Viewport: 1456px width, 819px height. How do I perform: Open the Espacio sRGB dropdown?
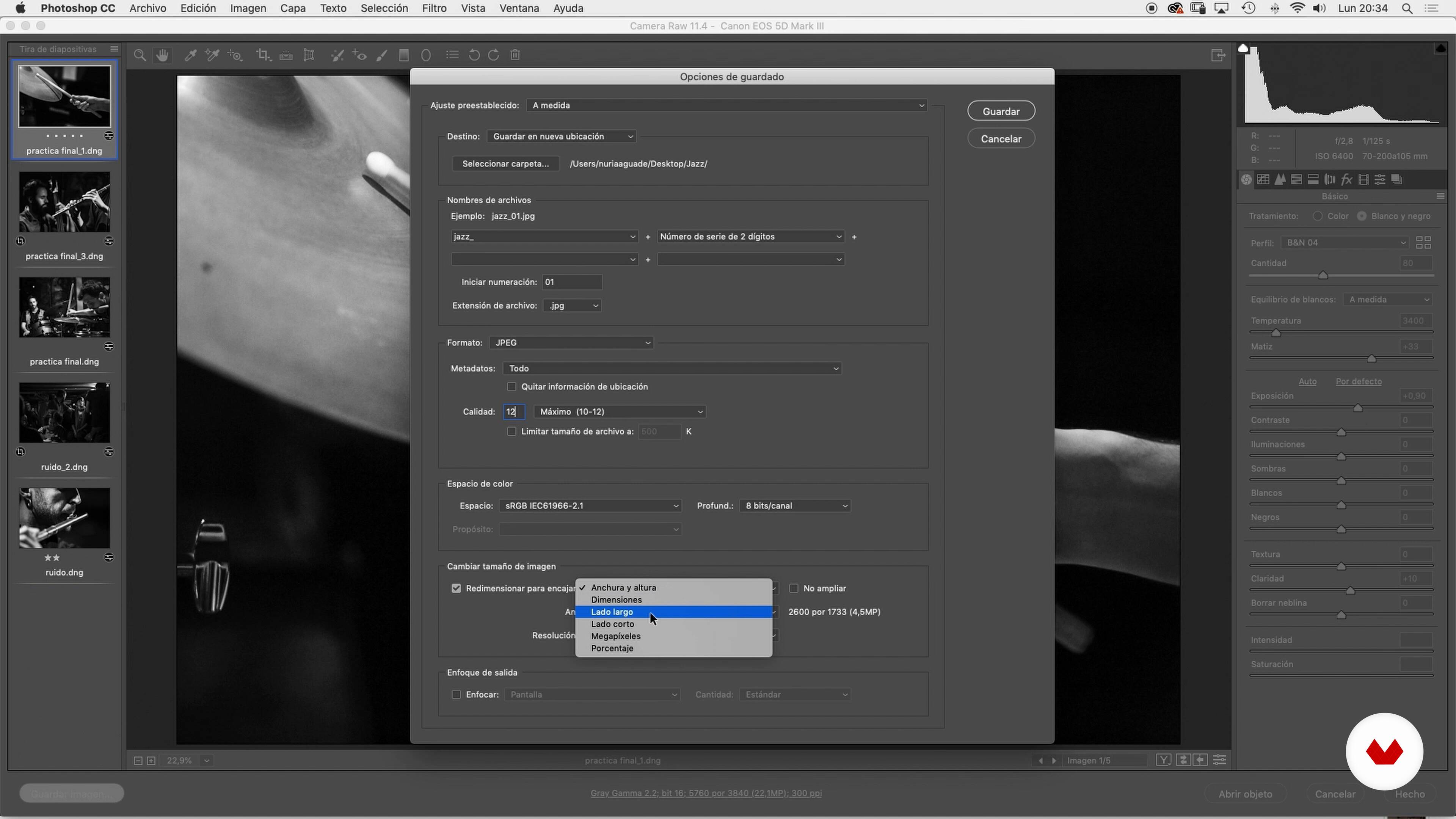[x=590, y=506]
